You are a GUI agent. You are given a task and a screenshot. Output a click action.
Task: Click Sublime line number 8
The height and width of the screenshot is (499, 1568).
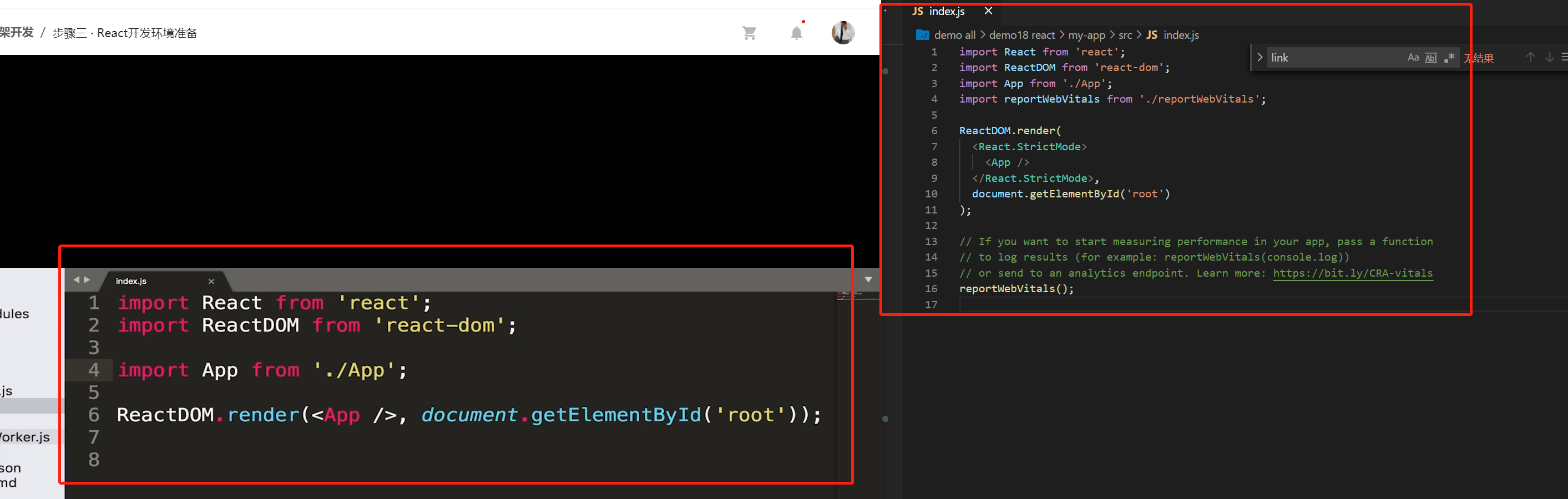(x=94, y=460)
